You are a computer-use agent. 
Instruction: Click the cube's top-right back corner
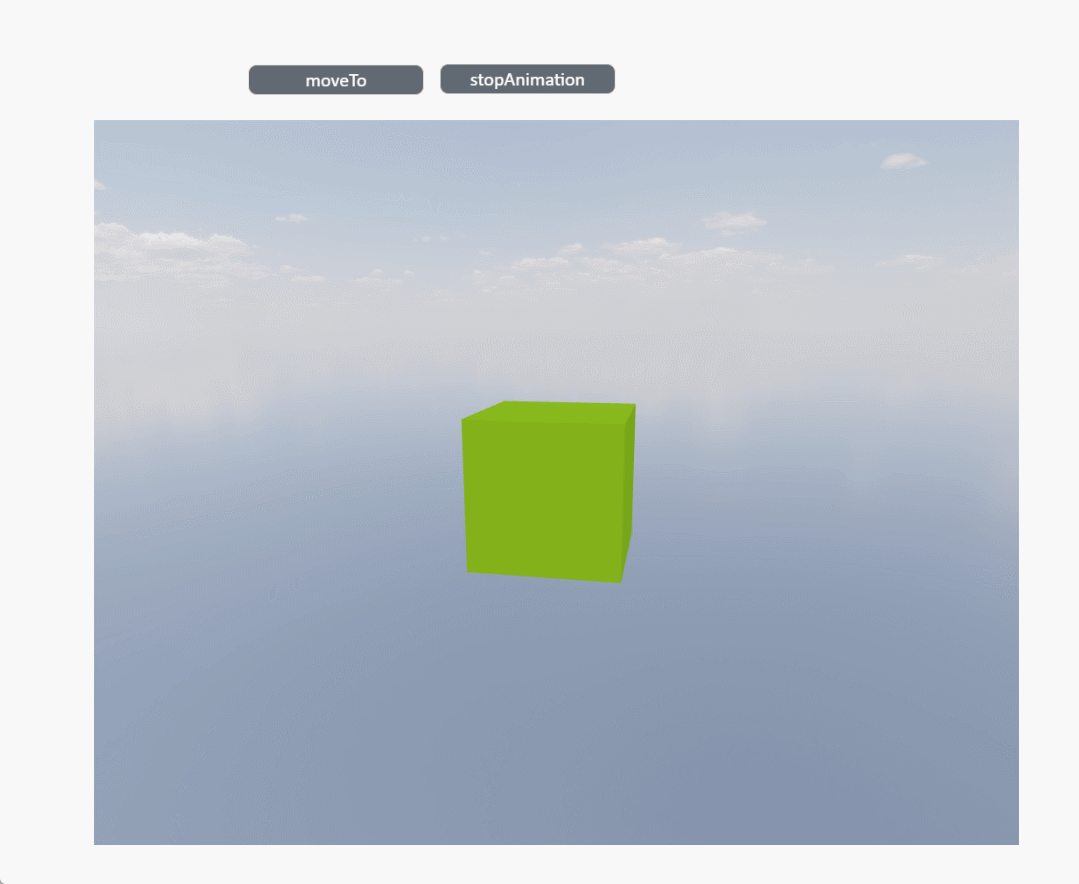(635, 404)
